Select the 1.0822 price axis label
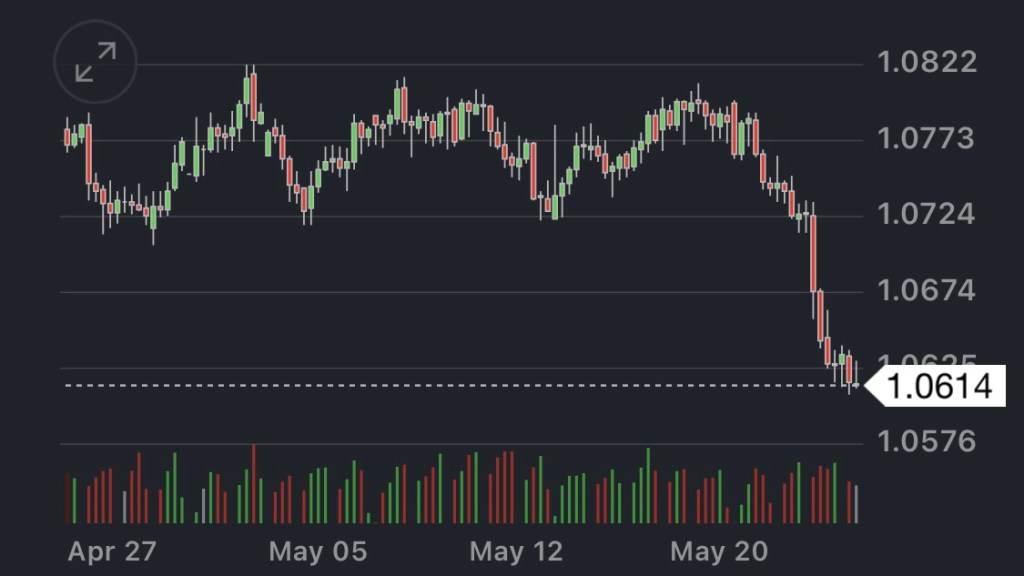 pos(926,62)
